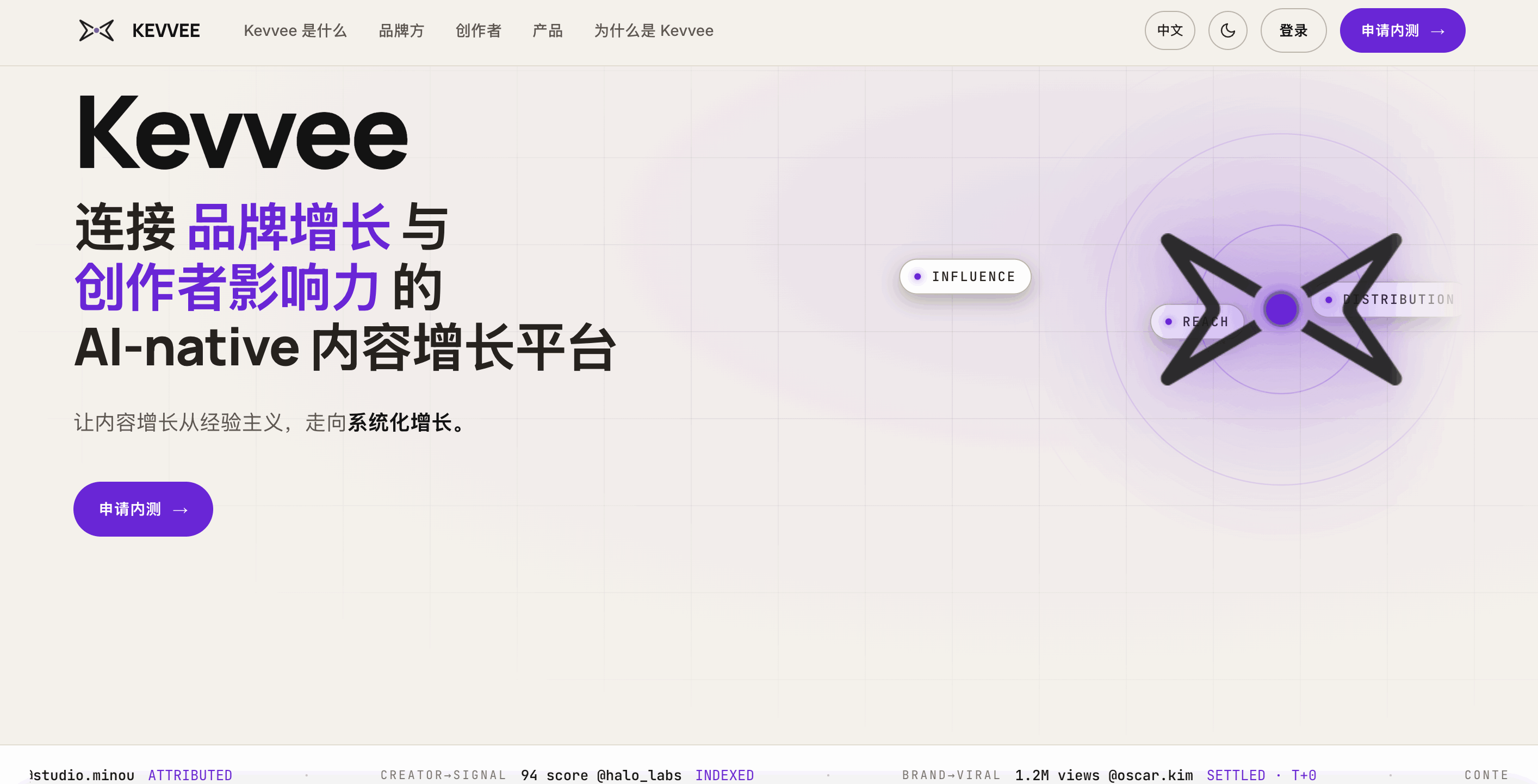Open the 'Kevvee 是什么' nav item
Viewport: 1538px width, 784px height.
[x=295, y=30]
